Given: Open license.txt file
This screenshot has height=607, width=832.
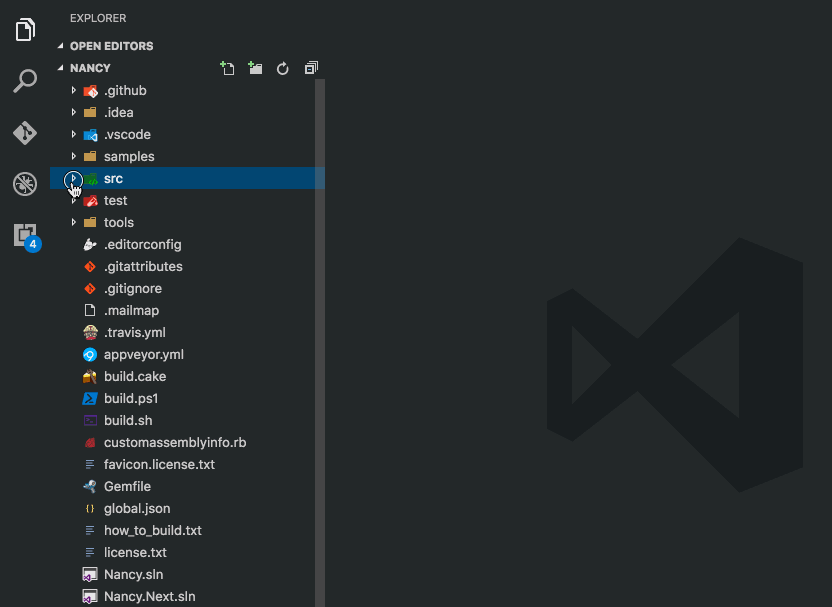Looking at the screenshot, I should [x=135, y=553].
